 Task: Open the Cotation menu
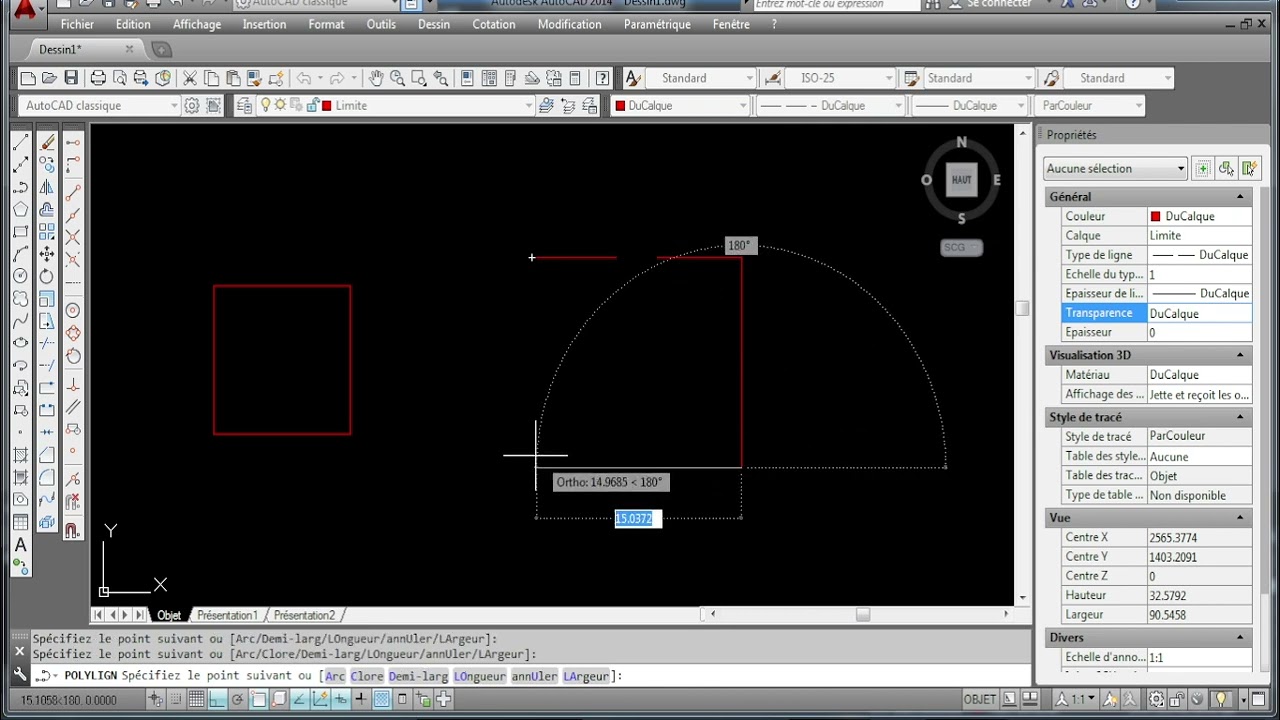[494, 24]
